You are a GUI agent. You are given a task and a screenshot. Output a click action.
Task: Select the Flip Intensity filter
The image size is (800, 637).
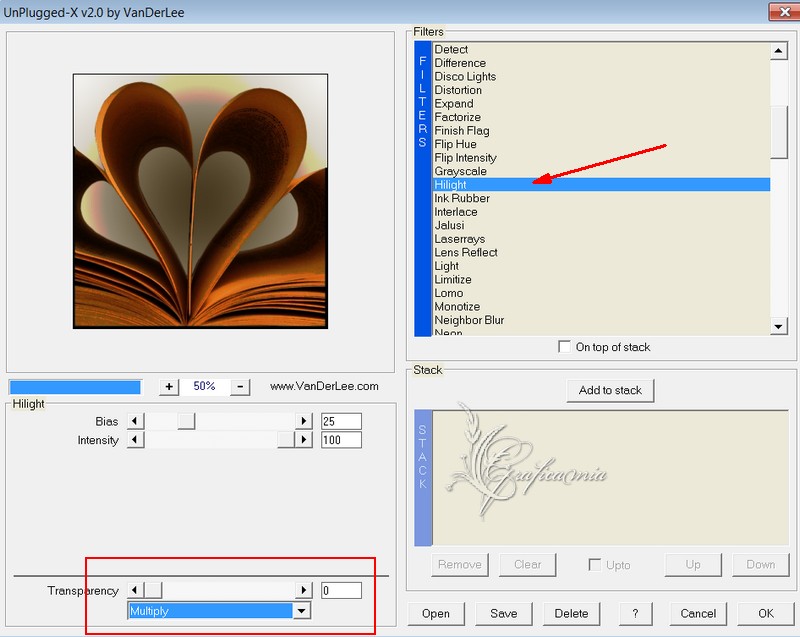point(601,158)
